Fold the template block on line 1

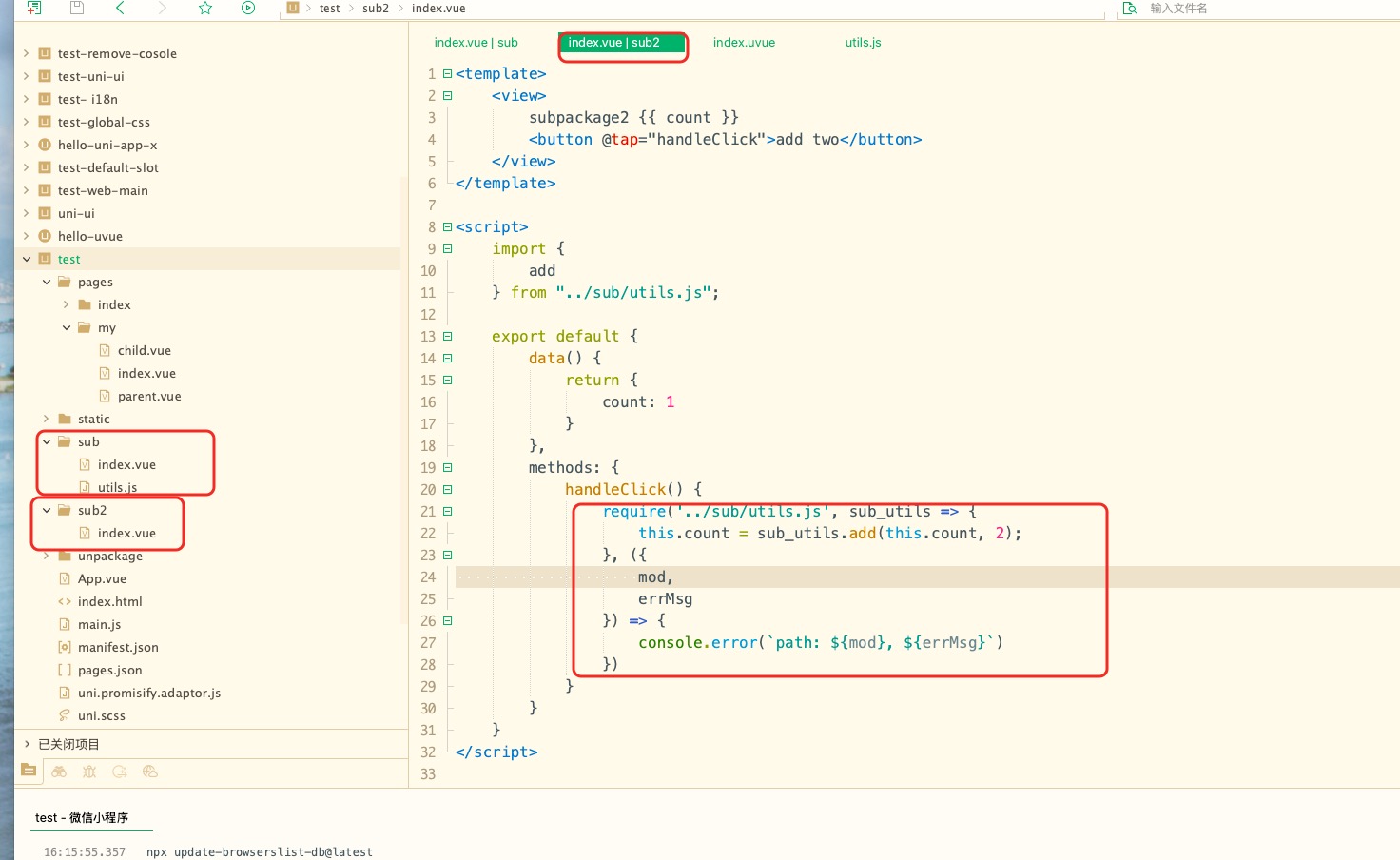(x=447, y=74)
